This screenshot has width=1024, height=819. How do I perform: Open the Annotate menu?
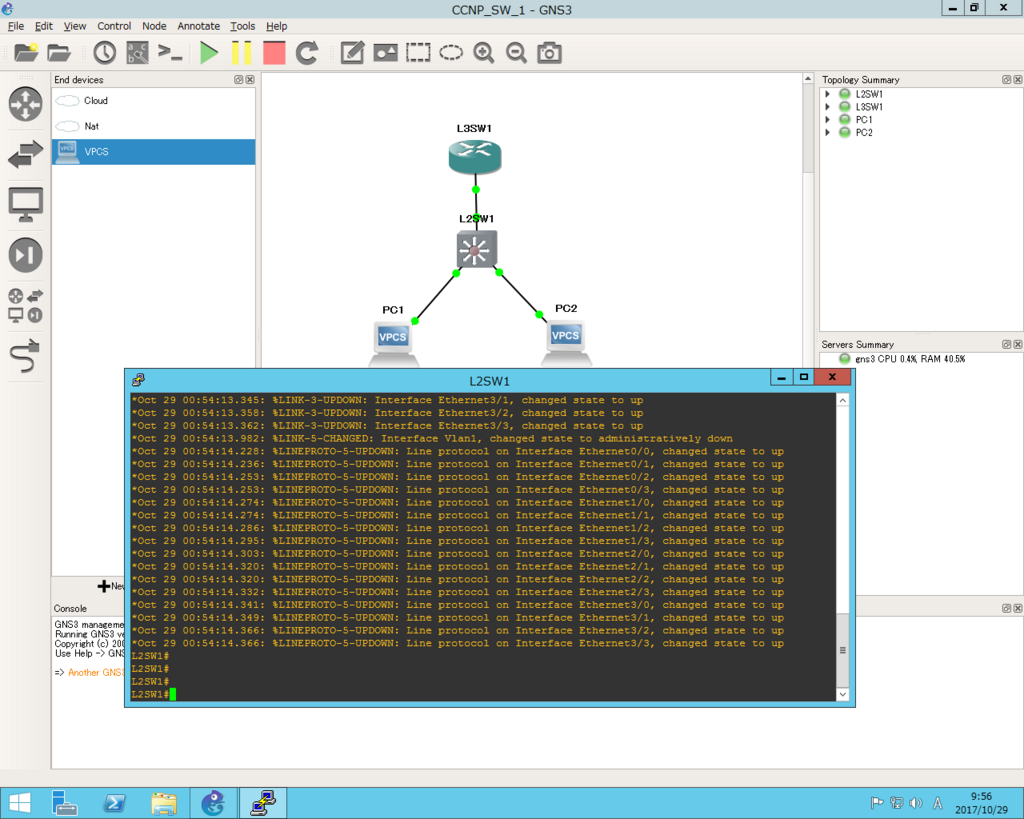click(199, 26)
